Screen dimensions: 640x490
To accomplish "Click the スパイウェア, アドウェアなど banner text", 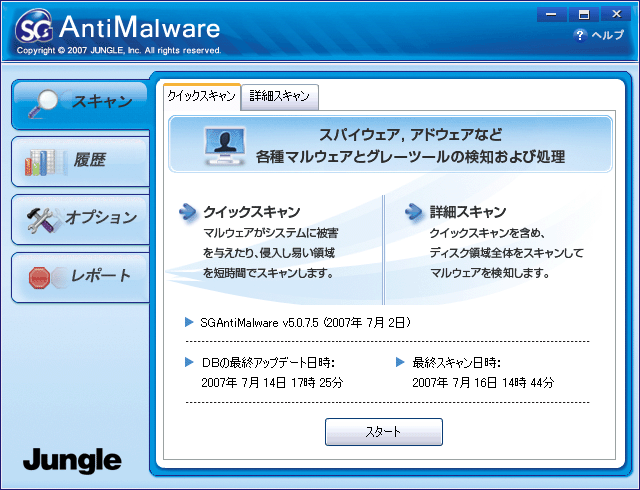I will (410, 134).
